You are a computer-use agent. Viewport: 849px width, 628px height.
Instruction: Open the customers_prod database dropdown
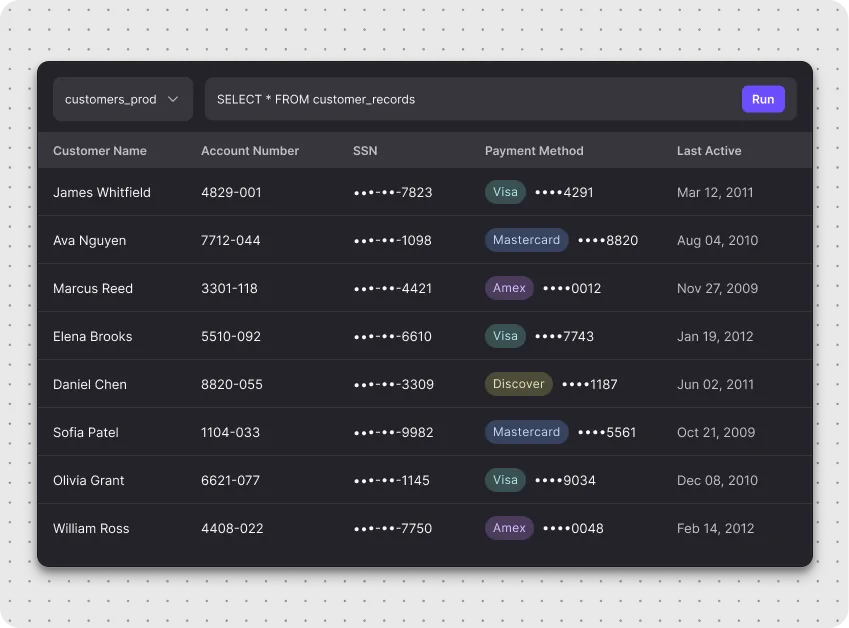click(x=123, y=99)
